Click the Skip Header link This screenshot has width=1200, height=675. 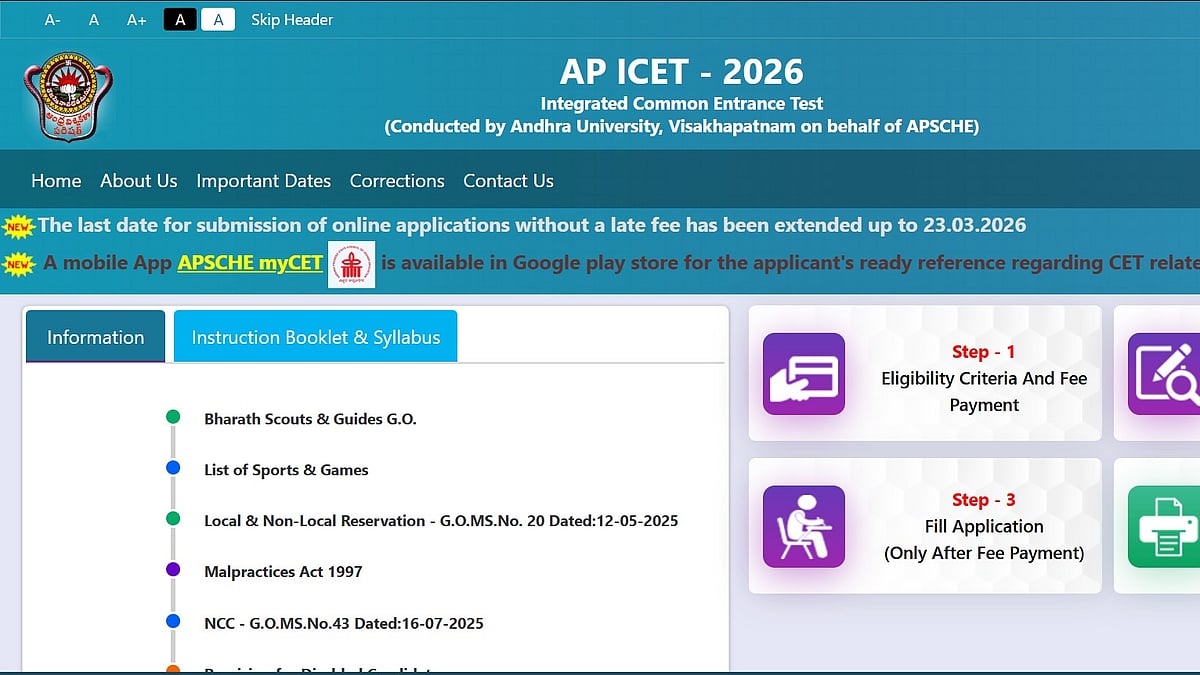[292, 20]
